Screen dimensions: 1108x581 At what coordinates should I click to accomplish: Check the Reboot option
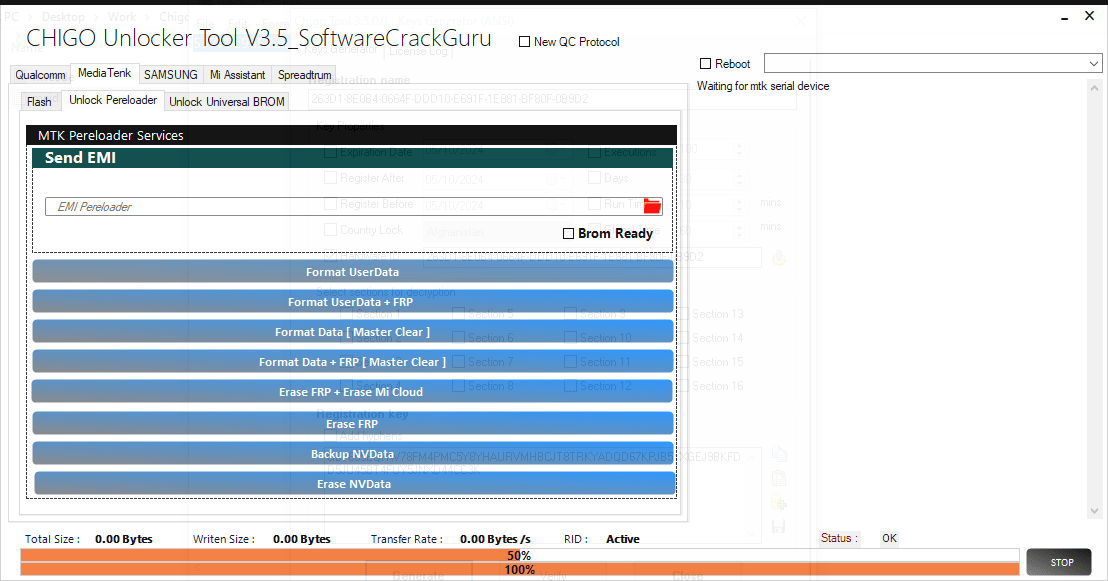point(705,63)
